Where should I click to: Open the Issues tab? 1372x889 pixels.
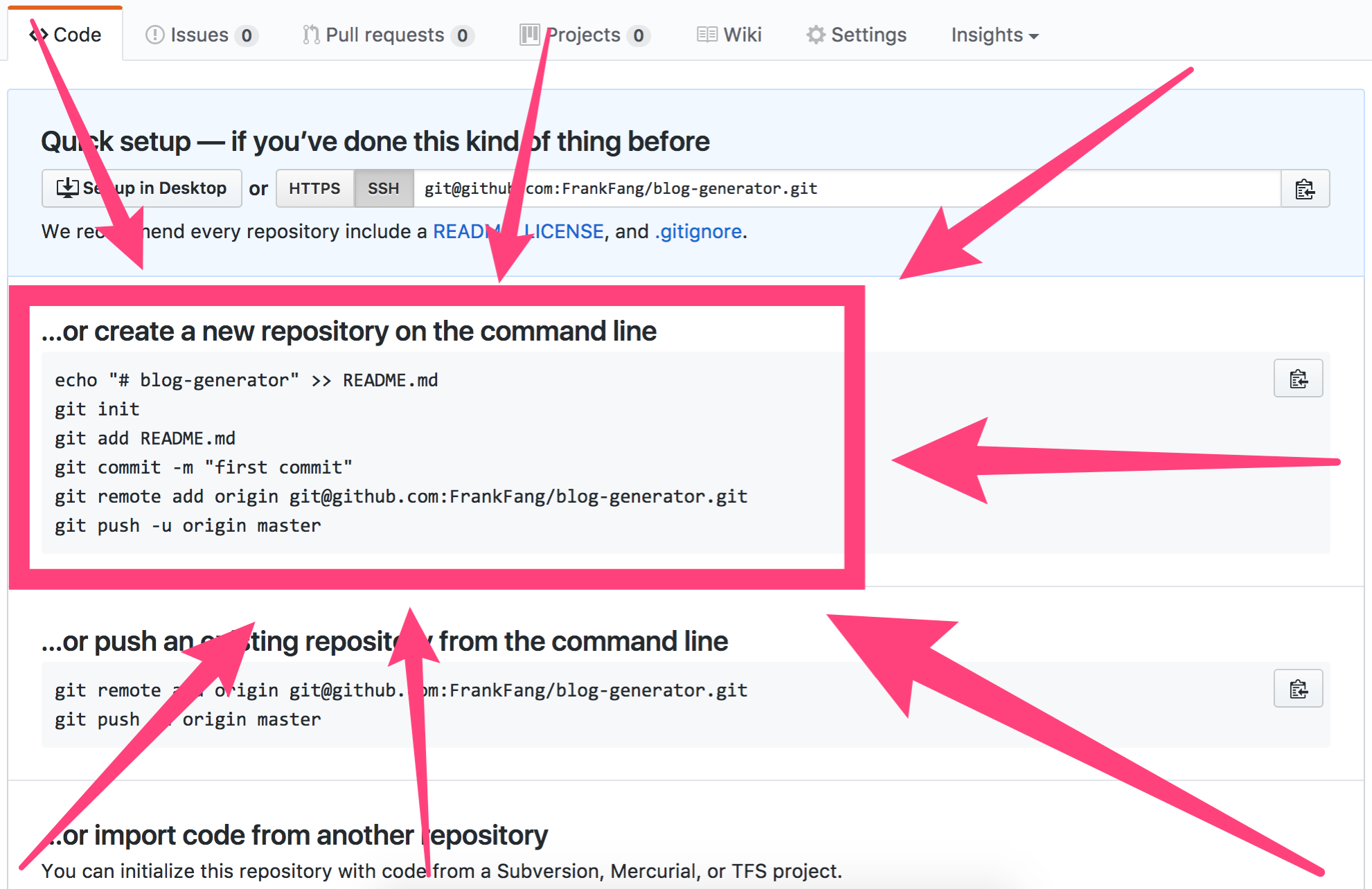pos(199,35)
